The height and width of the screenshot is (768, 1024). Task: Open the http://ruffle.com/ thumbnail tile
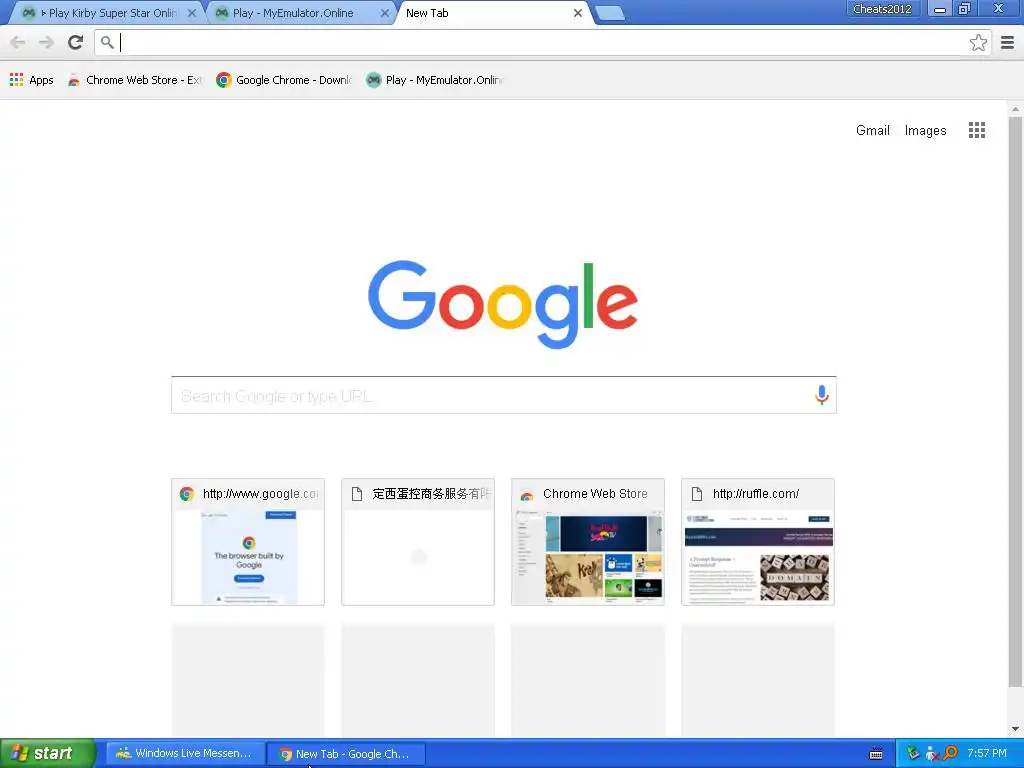pyautogui.click(x=758, y=542)
